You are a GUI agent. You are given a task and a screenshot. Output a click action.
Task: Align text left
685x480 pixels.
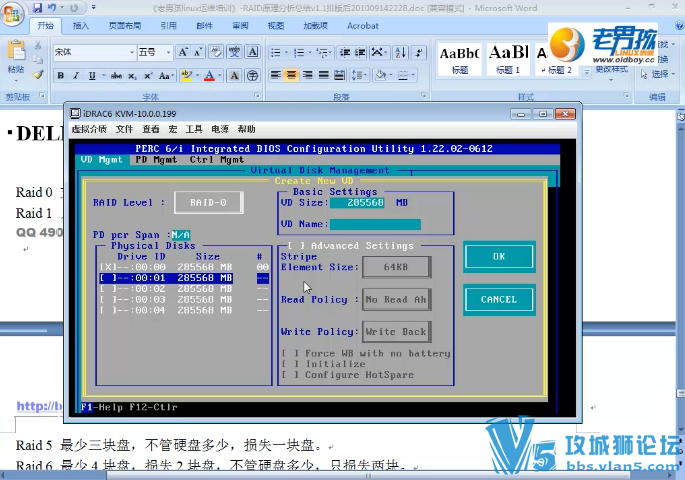click(275, 76)
